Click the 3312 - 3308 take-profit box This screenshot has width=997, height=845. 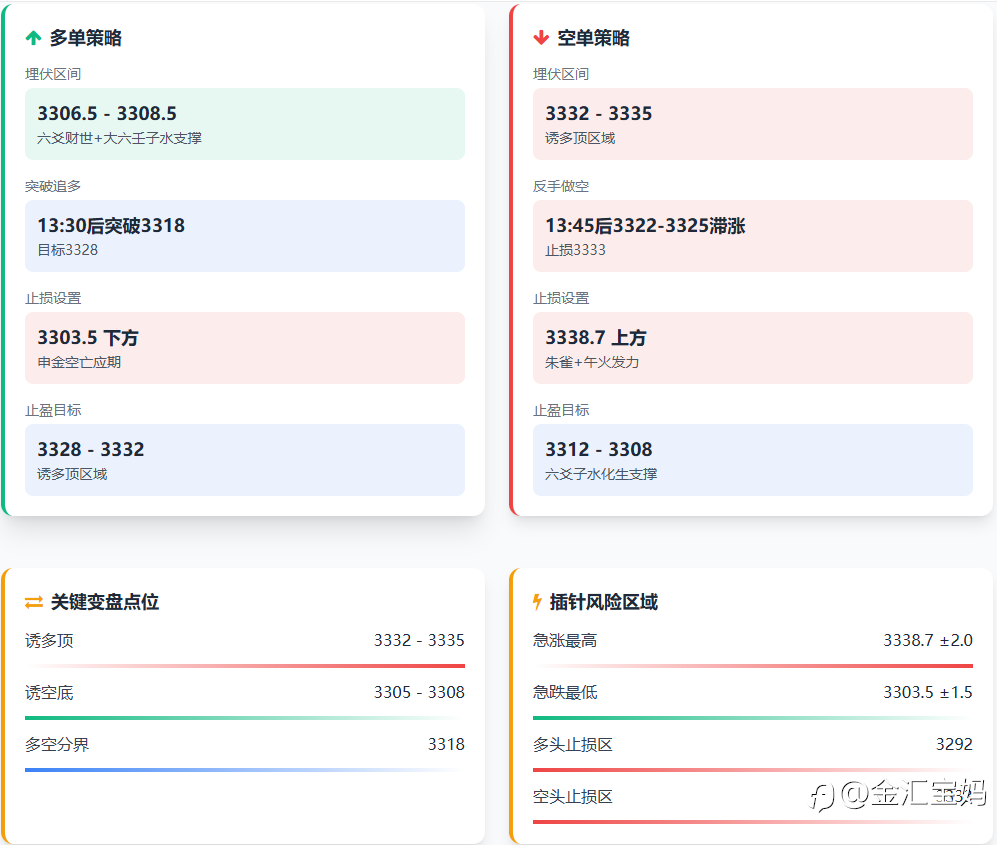click(752, 460)
